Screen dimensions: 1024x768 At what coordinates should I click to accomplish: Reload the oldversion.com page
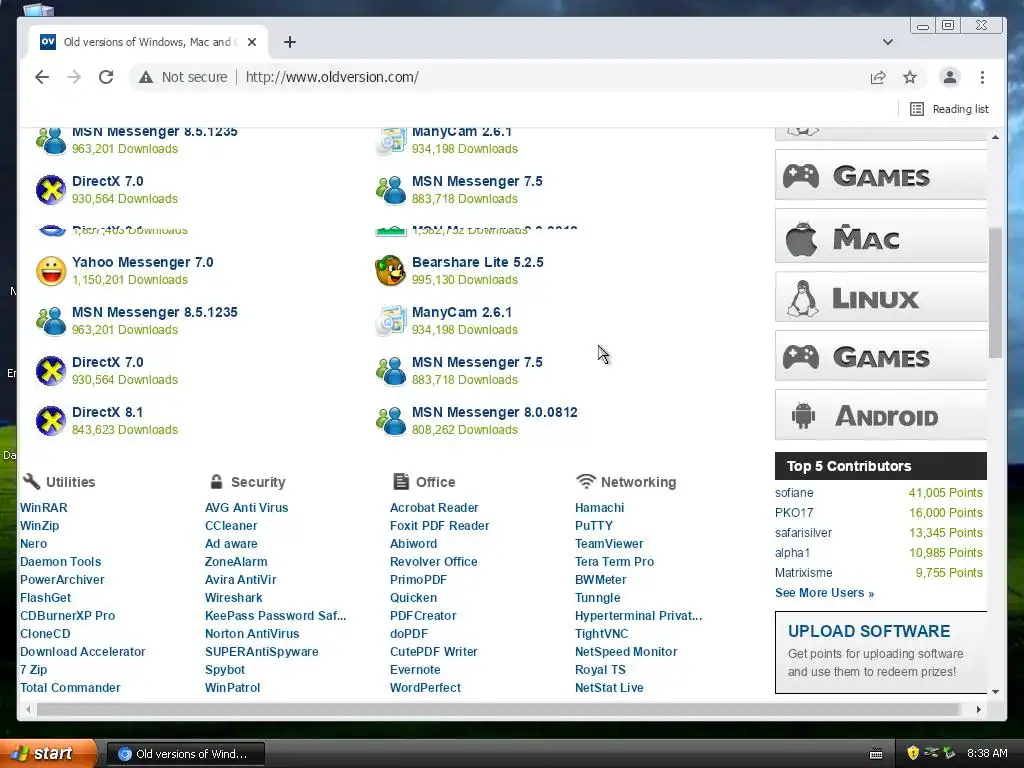(x=106, y=77)
